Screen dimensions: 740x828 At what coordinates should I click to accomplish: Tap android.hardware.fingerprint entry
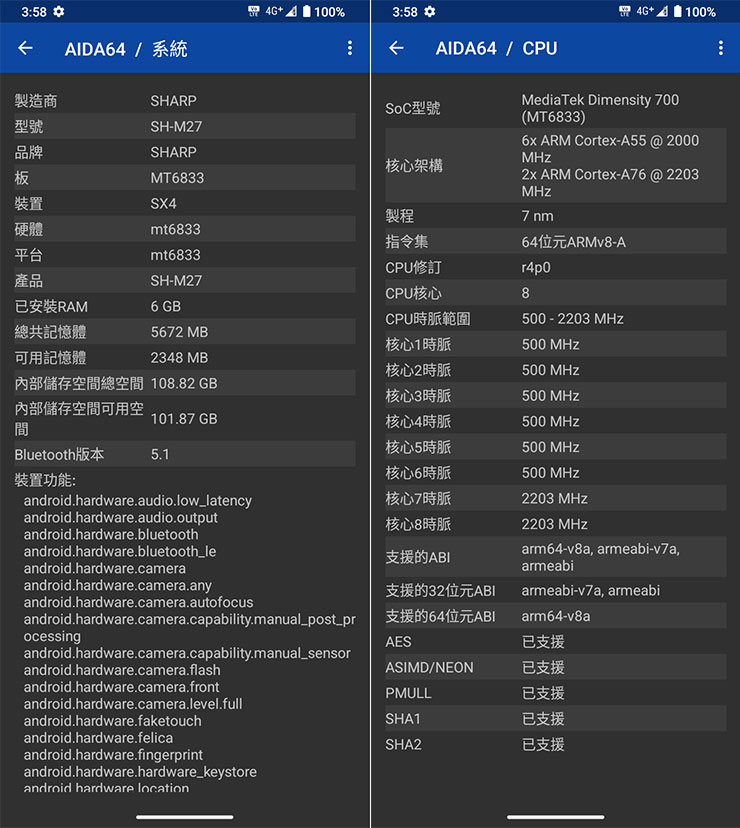coord(113,755)
